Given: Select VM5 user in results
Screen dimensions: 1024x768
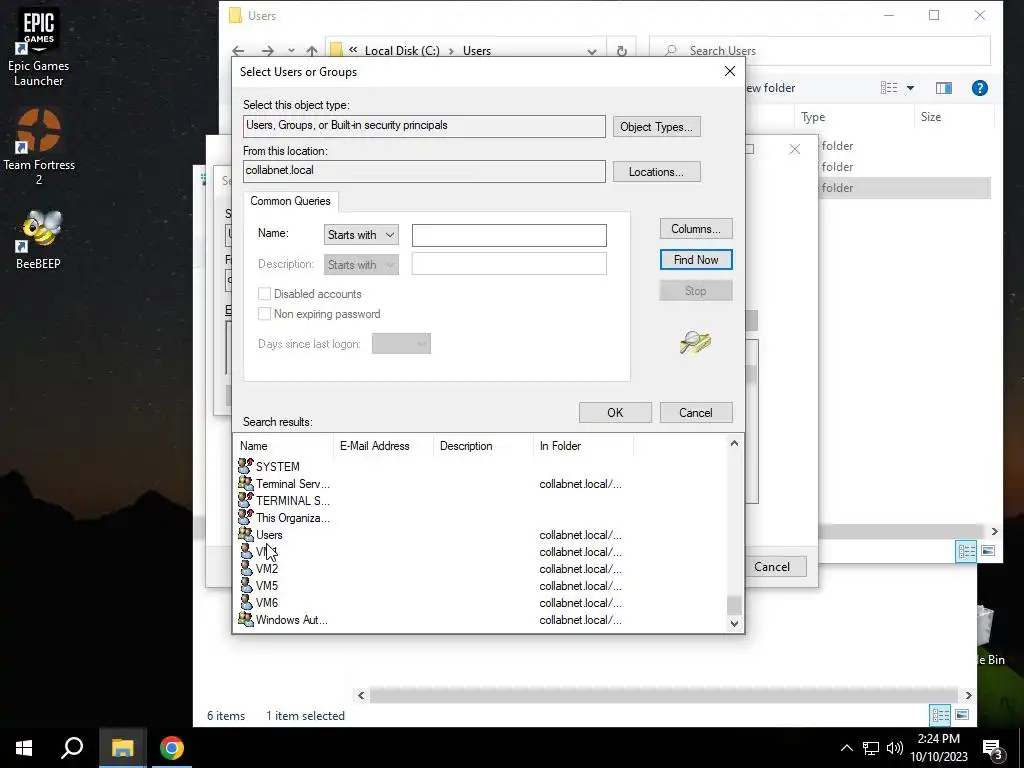Looking at the screenshot, I should click(x=266, y=586).
